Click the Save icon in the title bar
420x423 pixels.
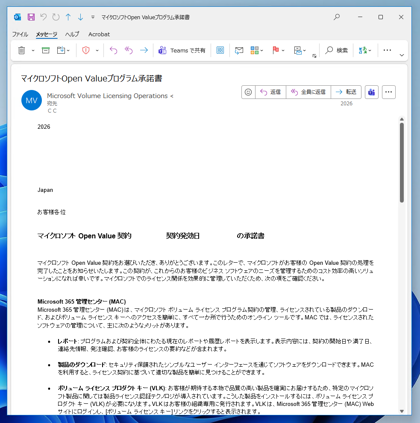click(31, 17)
